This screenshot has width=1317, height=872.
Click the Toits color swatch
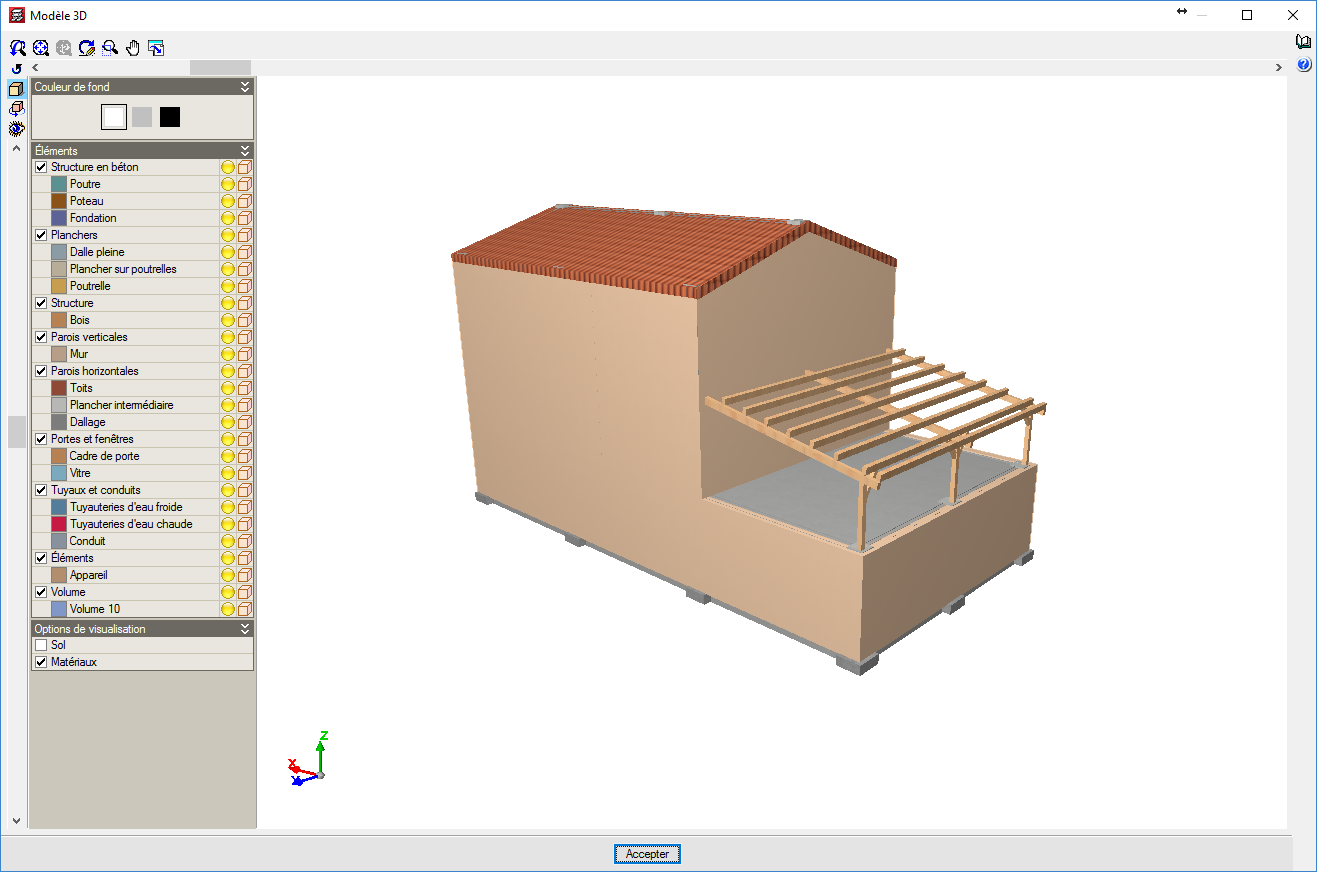(x=59, y=388)
